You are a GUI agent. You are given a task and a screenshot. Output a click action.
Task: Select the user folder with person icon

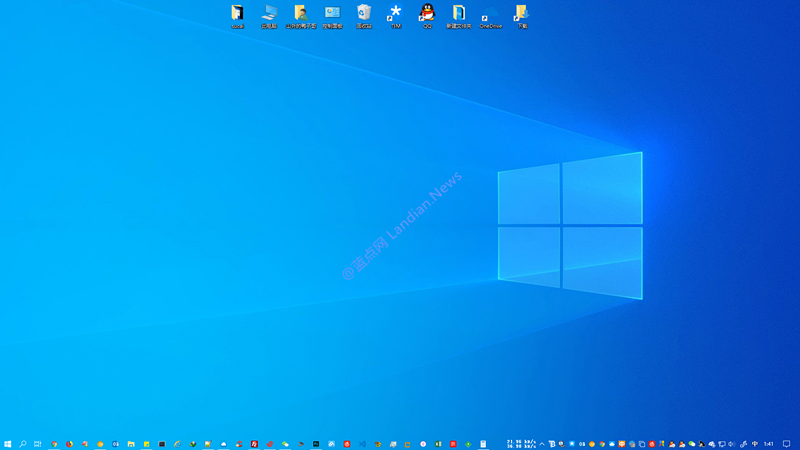coord(301,16)
